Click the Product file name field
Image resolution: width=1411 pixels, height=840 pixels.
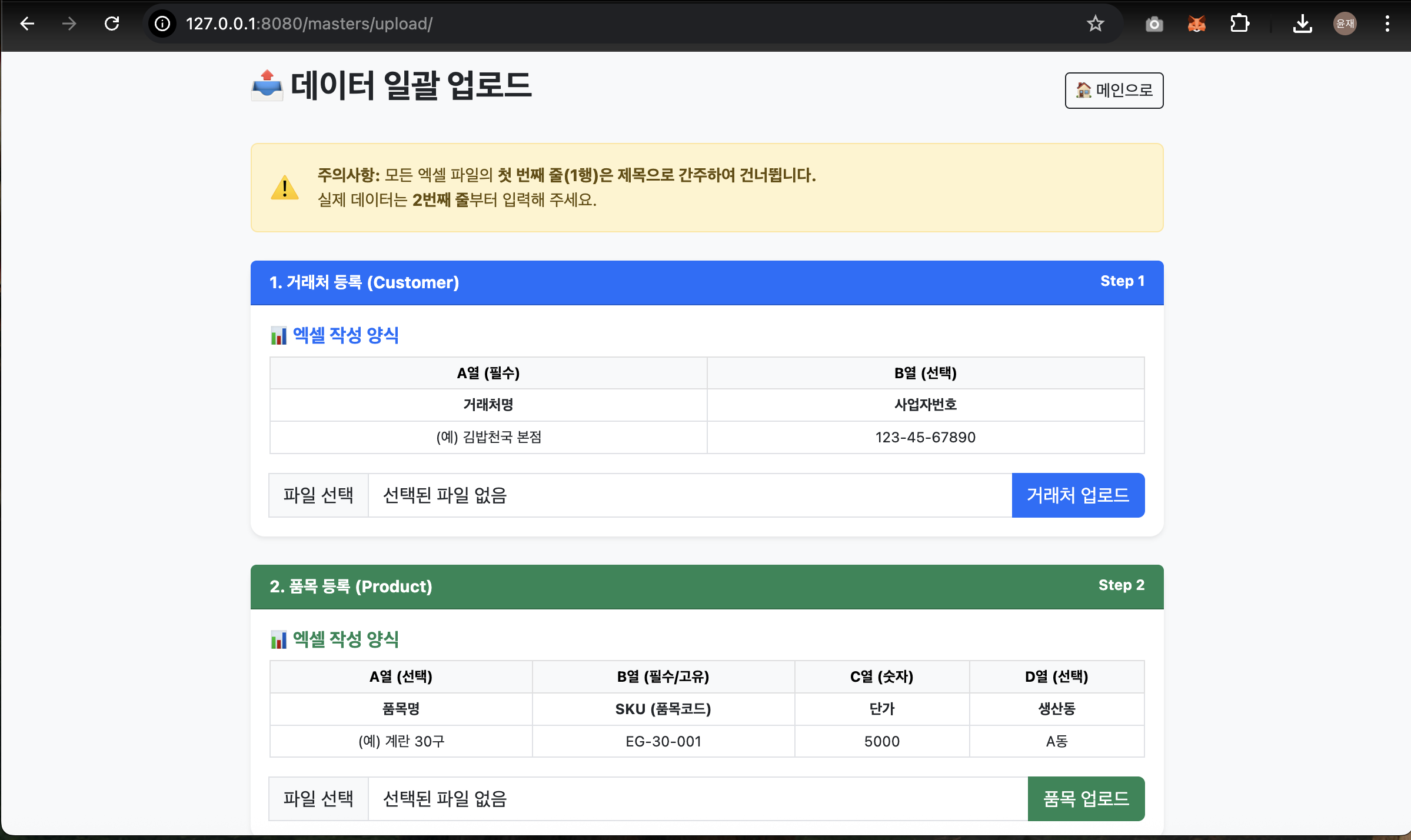(x=697, y=799)
